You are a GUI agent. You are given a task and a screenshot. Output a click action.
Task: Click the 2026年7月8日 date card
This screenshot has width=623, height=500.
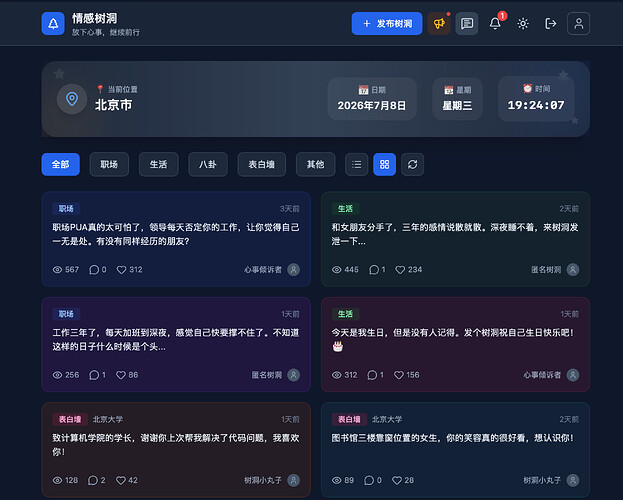(x=372, y=99)
